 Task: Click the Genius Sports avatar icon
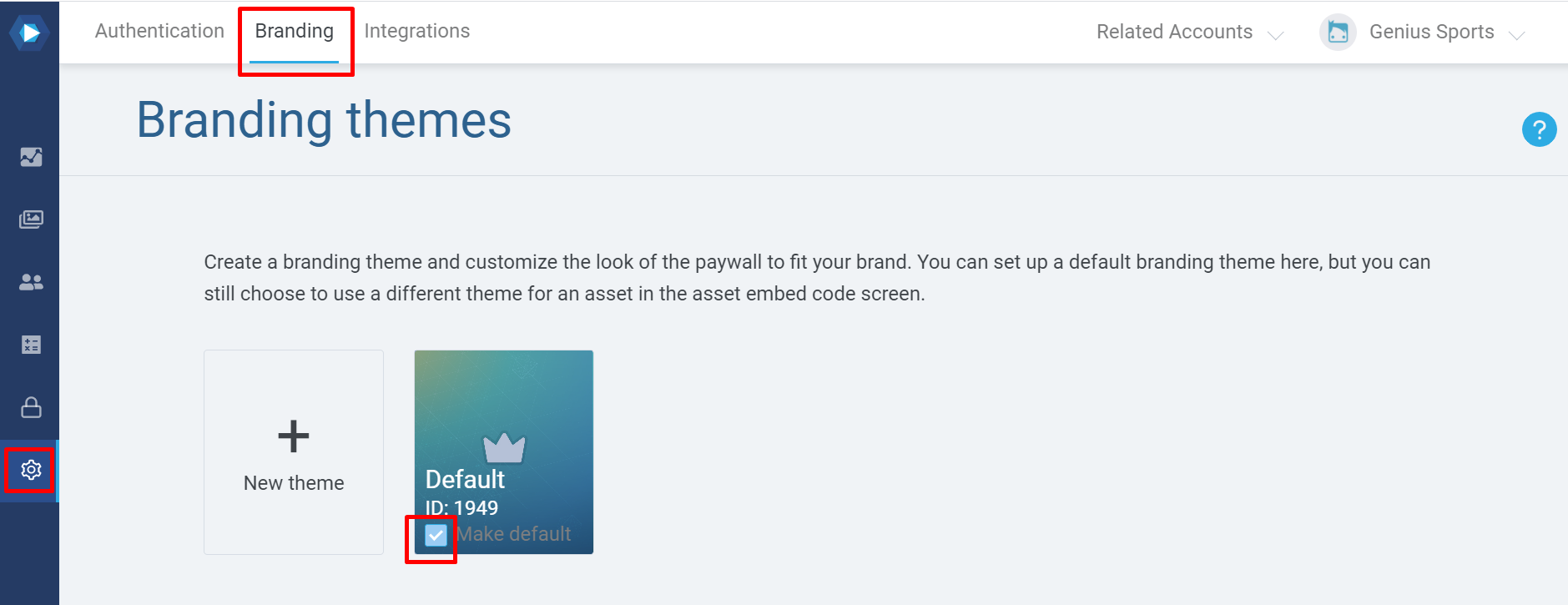pos(1338,33)
